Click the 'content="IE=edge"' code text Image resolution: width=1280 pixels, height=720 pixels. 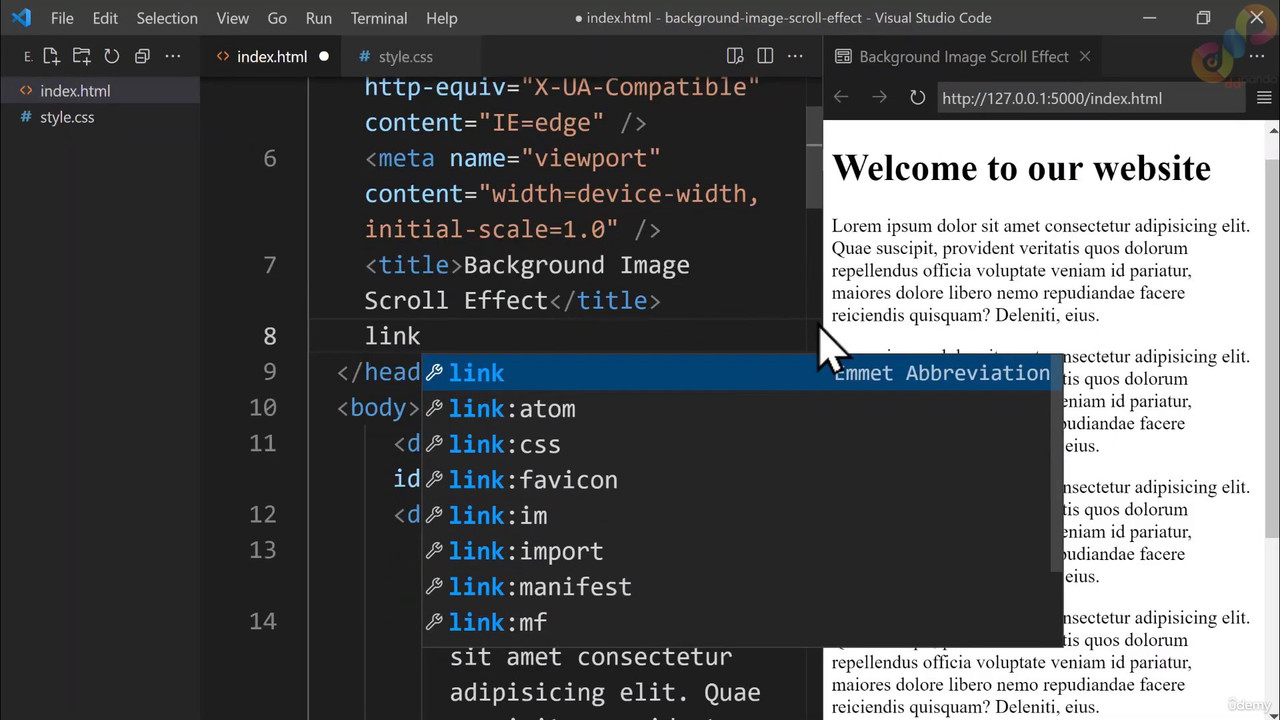point(484,123)
